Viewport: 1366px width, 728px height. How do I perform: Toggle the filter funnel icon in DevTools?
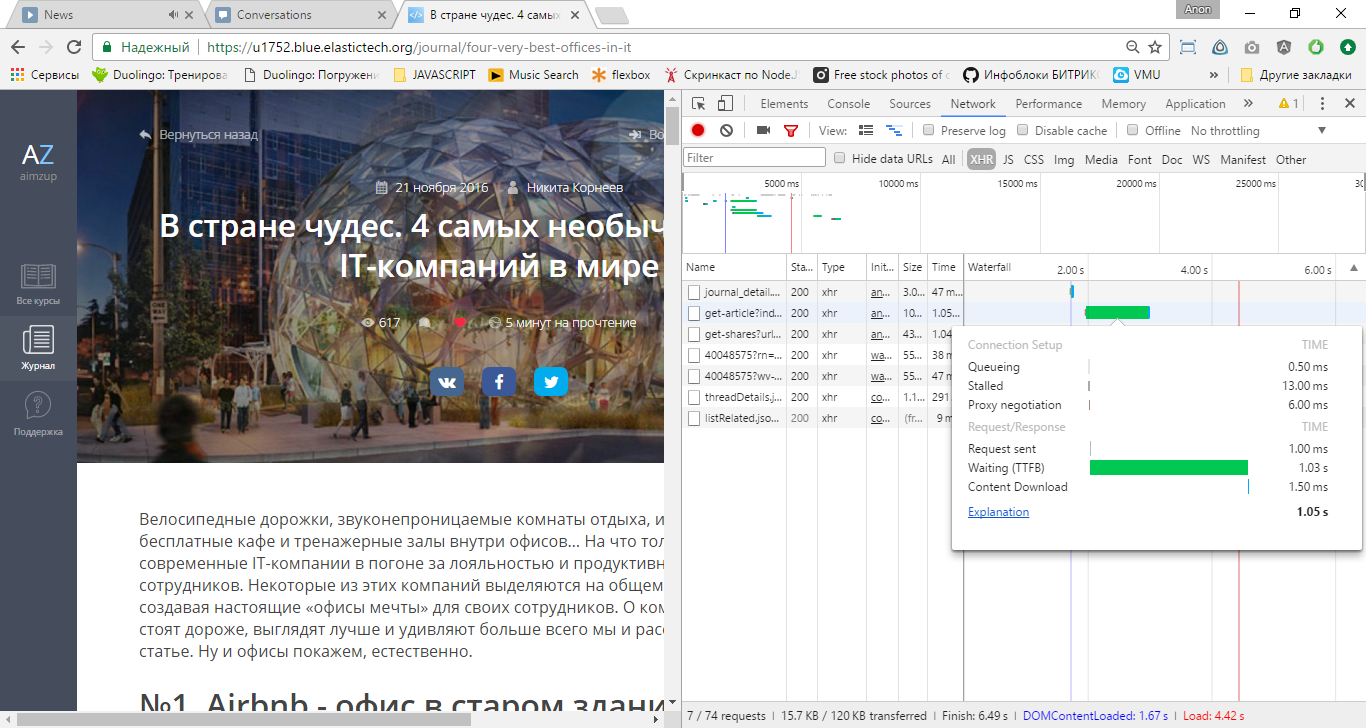tap(791, 130)
